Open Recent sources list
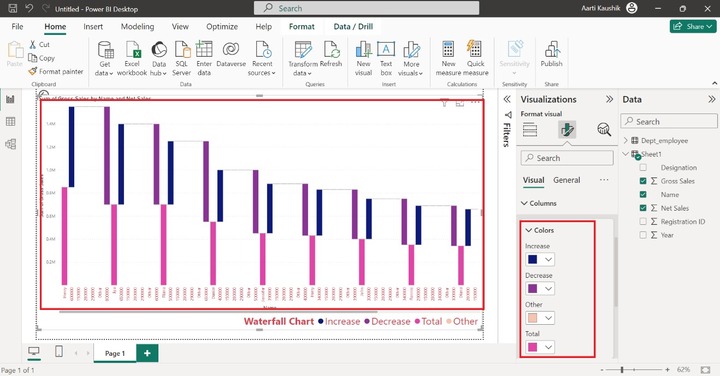Screen dimensions: 720x376 [262, 58]
